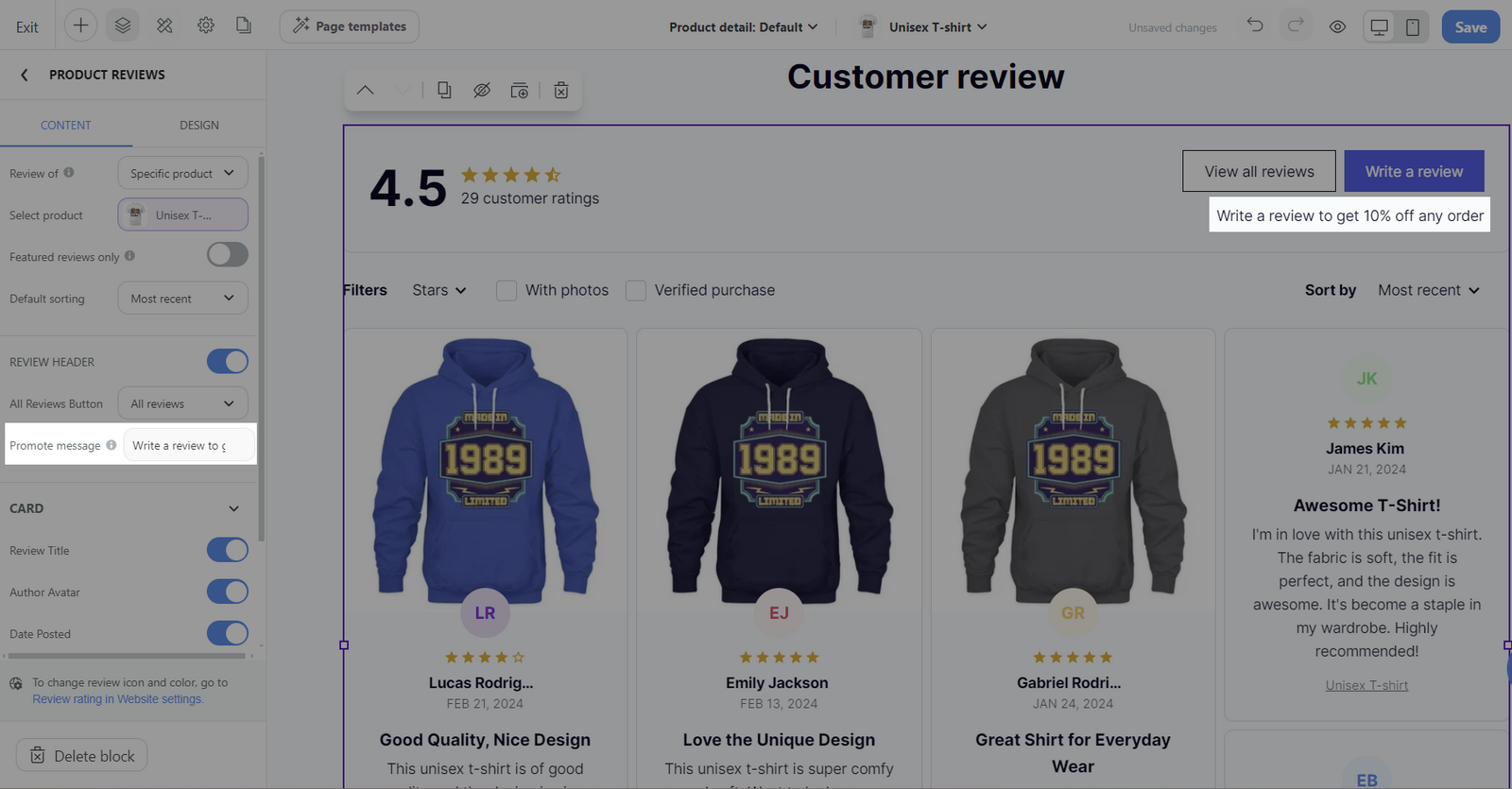Screen dimensions: 1512x789
Task: Open the layers panel icon
Action: pos(123,26)
